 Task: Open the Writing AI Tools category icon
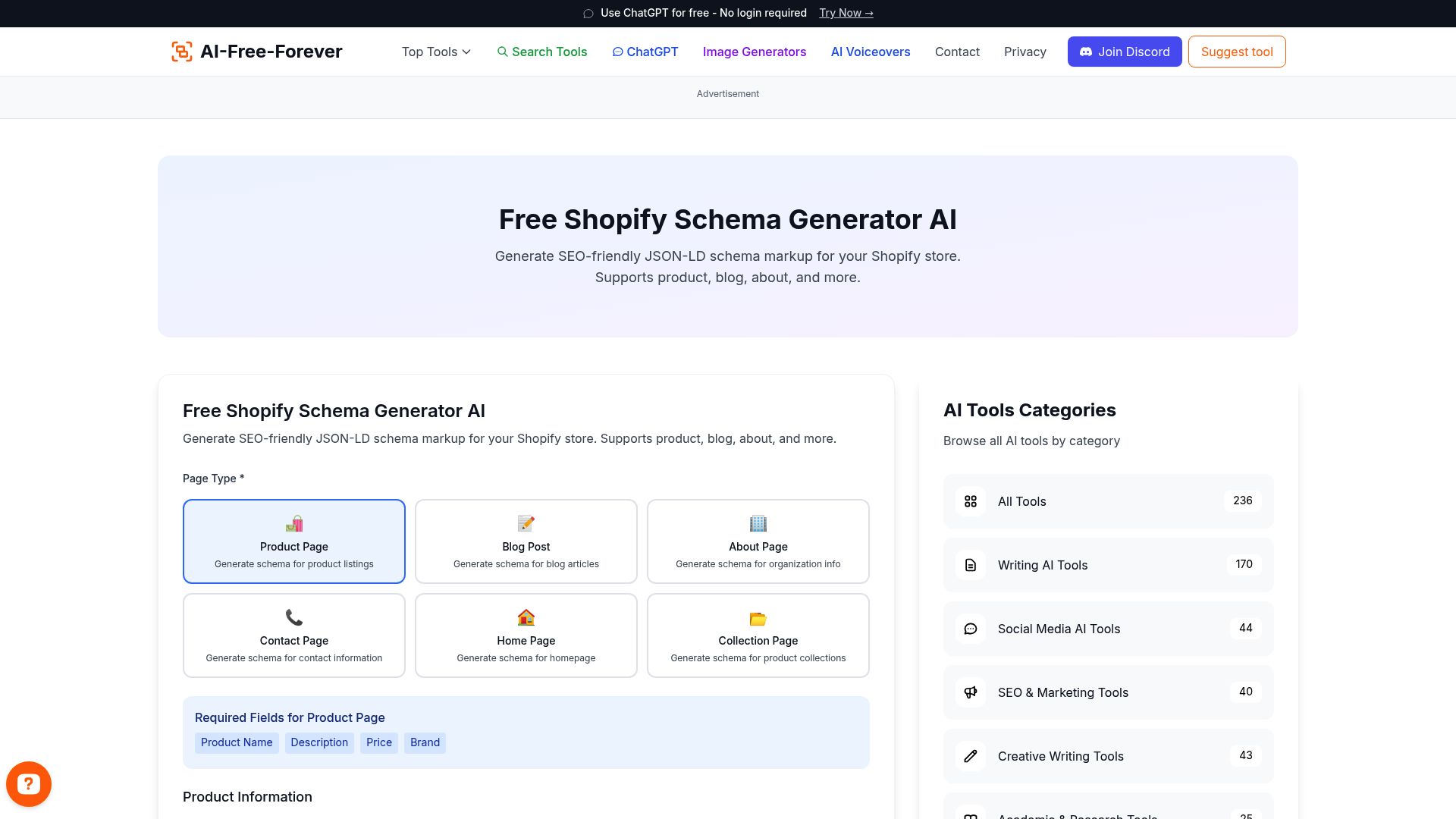(x=970, y=564)
